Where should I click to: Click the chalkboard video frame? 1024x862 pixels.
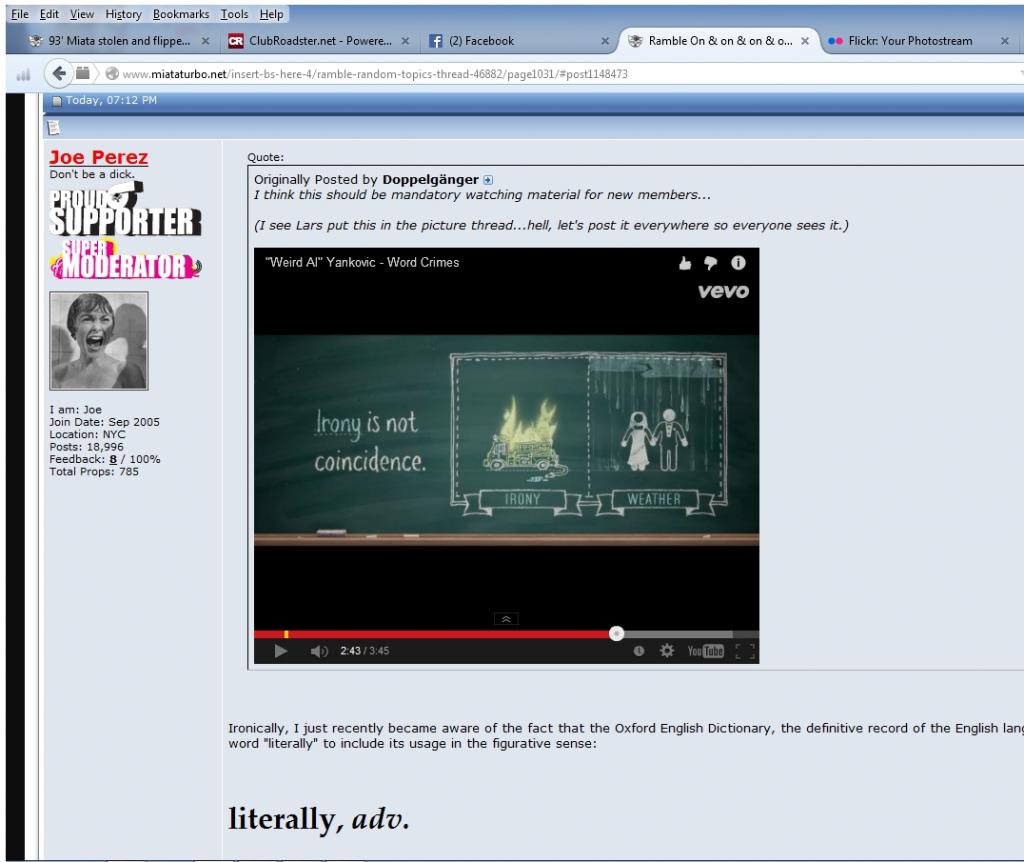coord(506,439)
